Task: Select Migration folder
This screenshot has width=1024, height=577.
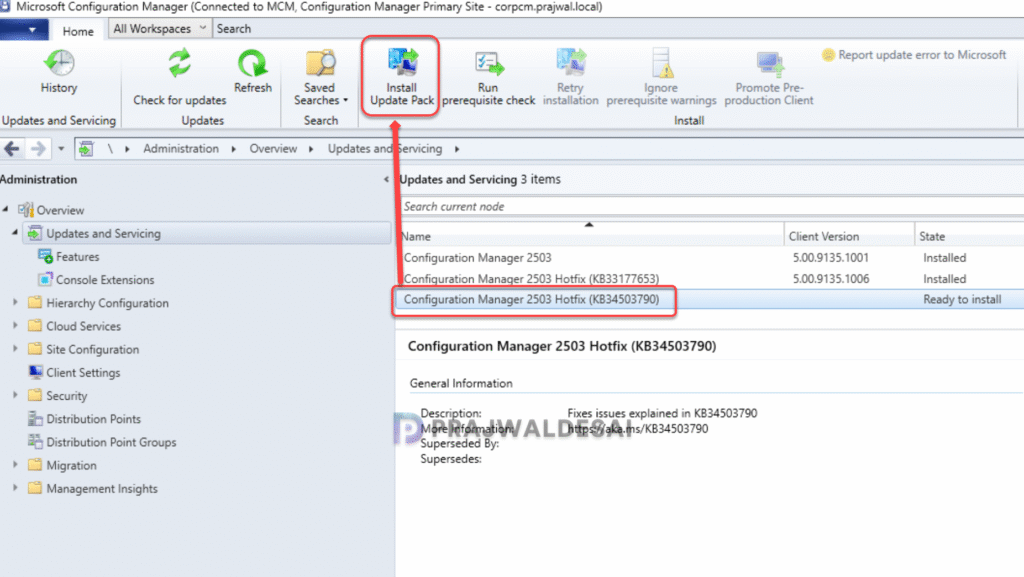Action: 71,466
